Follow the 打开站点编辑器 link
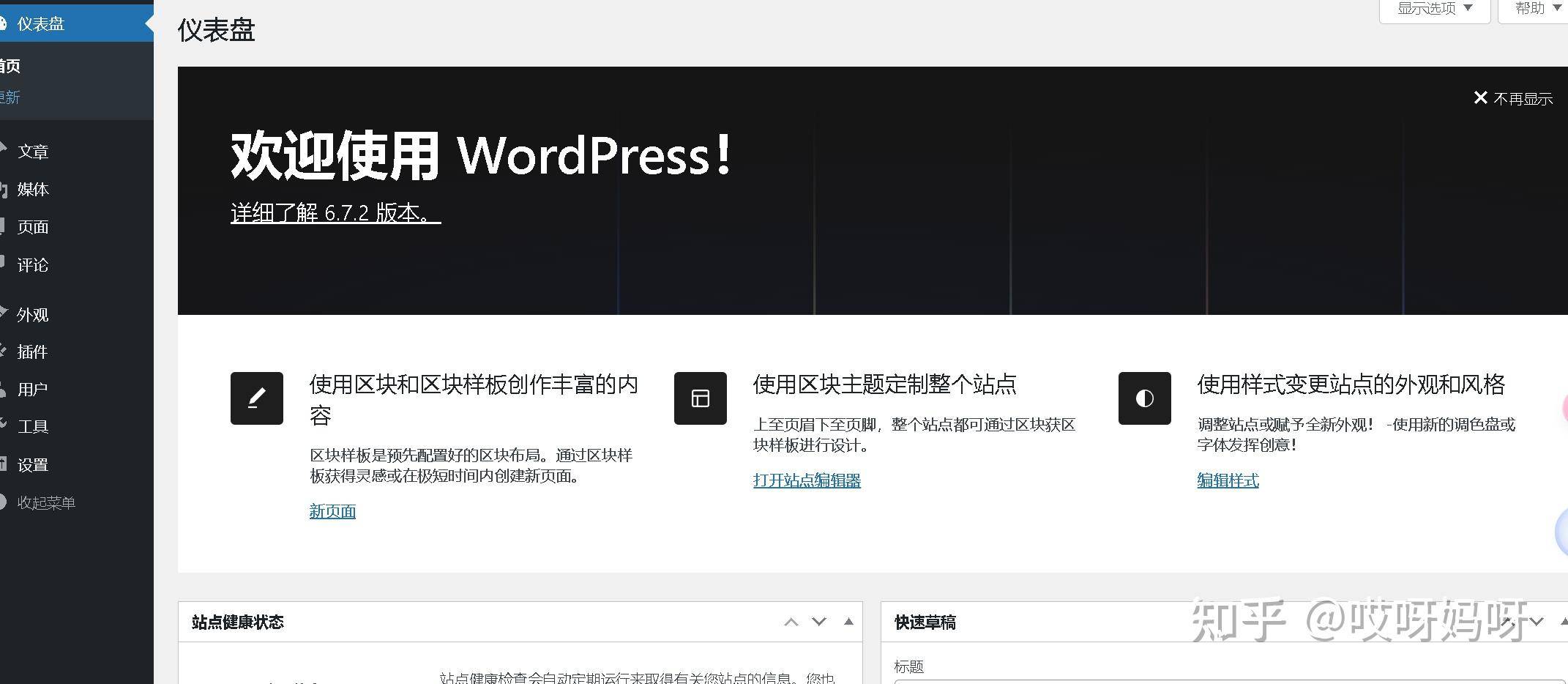 (807, 480)
